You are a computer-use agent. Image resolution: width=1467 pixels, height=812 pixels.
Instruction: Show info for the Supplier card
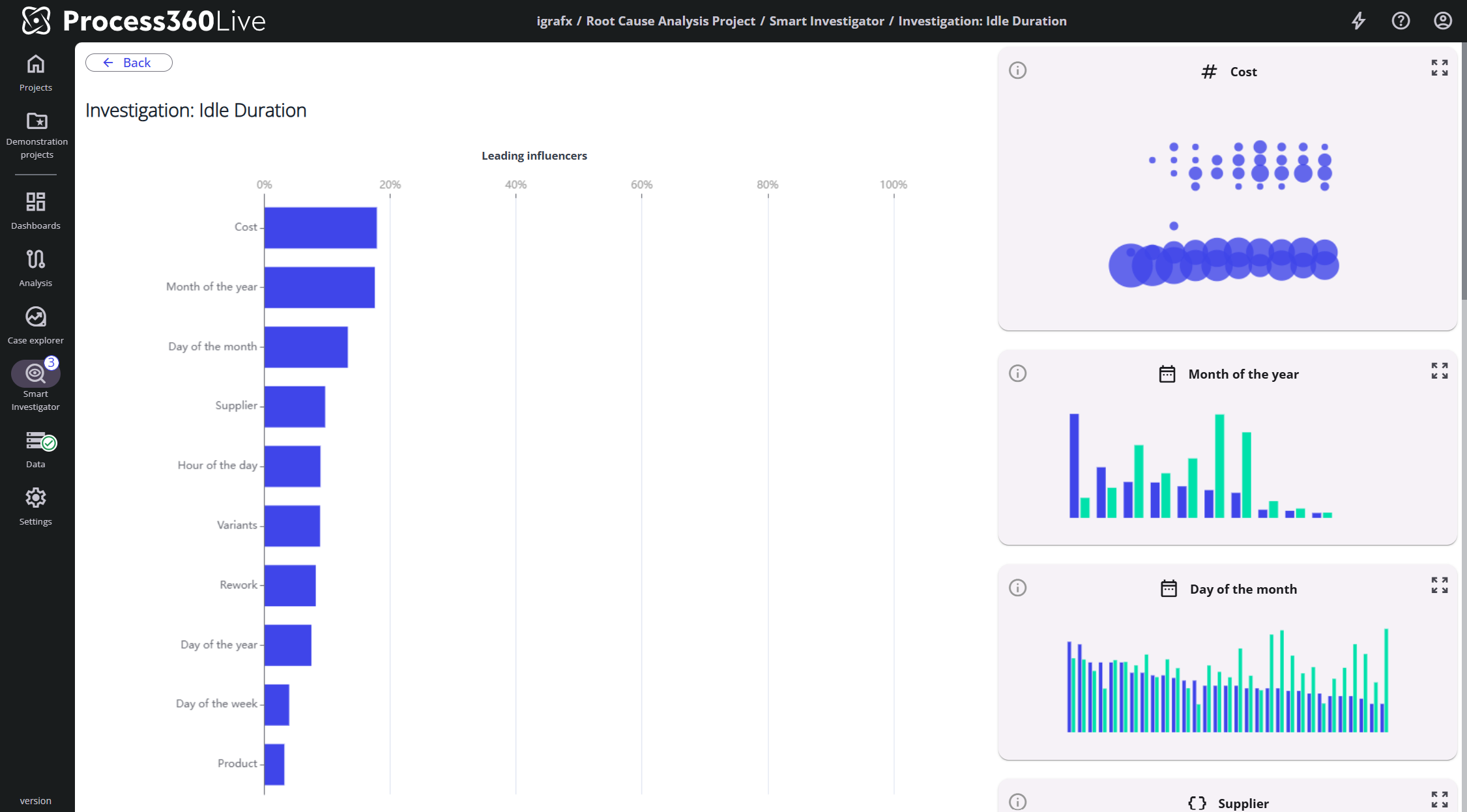click(1018, 802)
